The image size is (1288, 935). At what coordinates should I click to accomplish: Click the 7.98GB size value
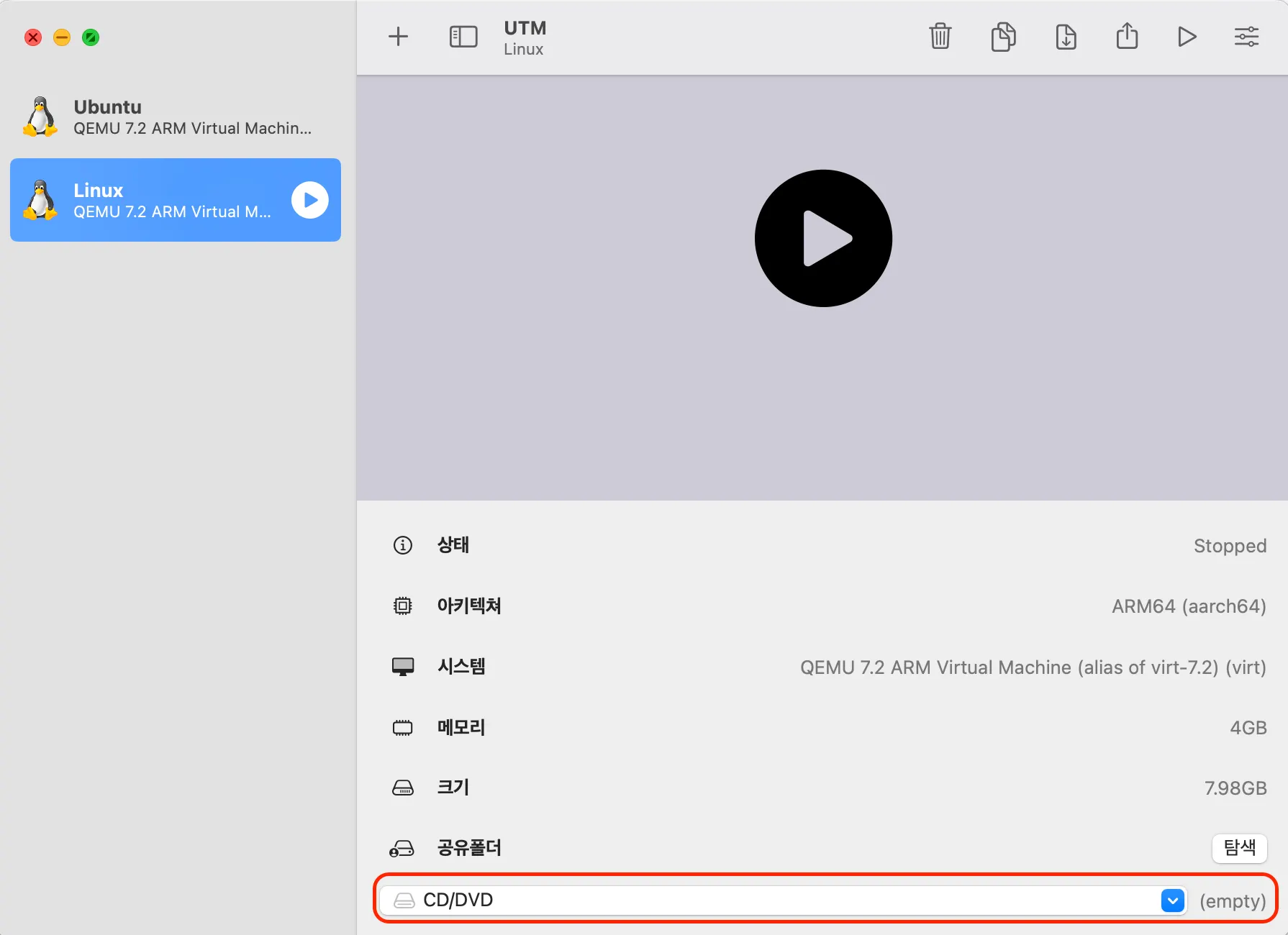[1235, 788]
